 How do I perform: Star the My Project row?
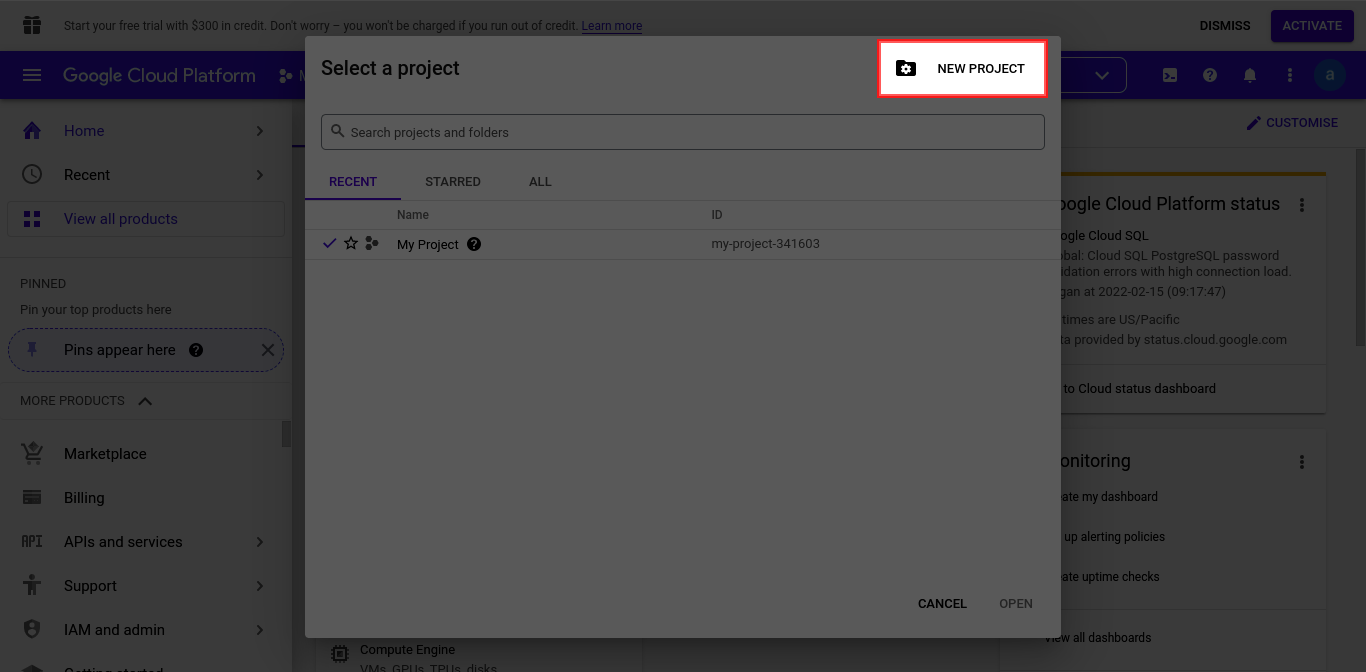351,244
